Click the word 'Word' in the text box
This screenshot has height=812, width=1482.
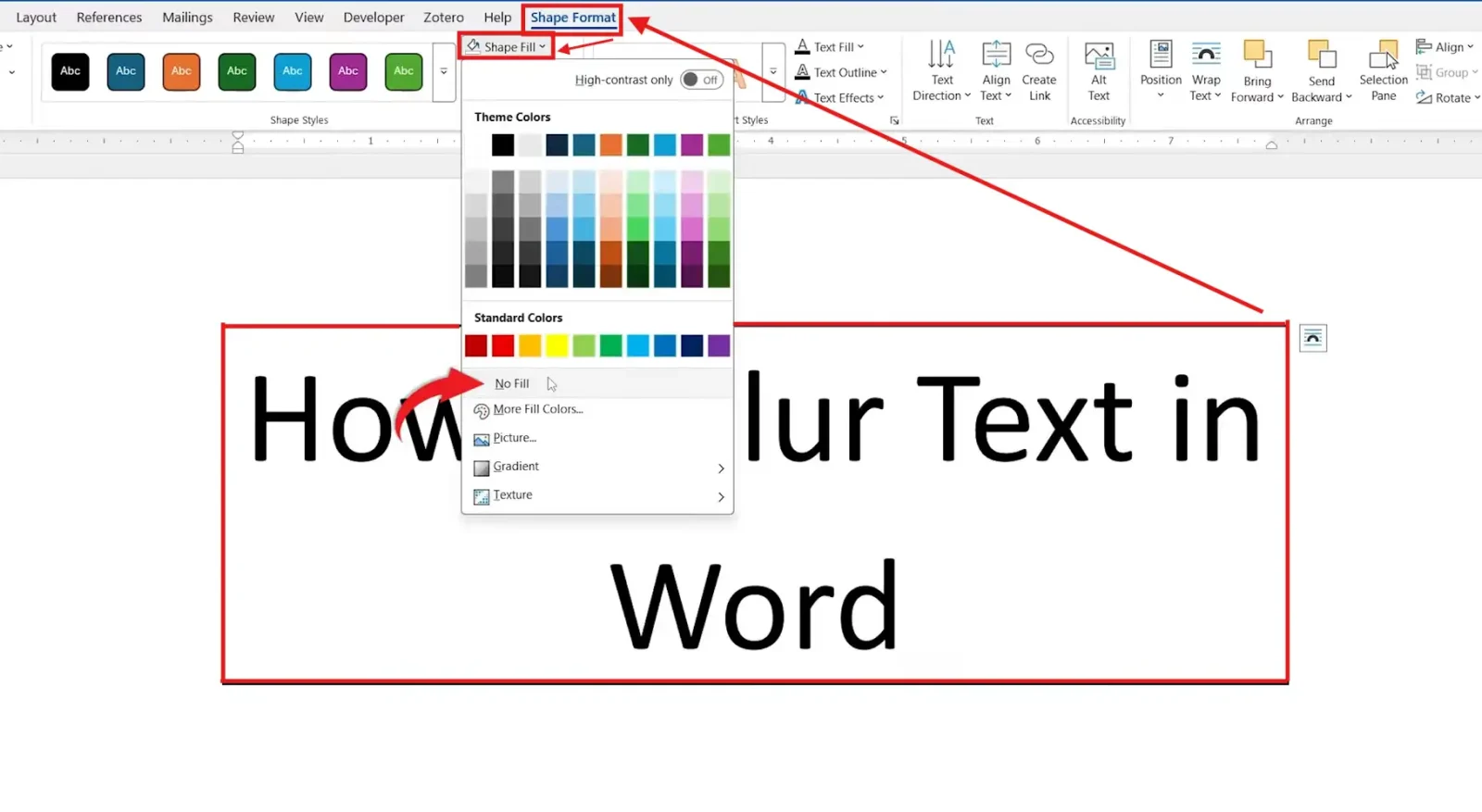754,606
